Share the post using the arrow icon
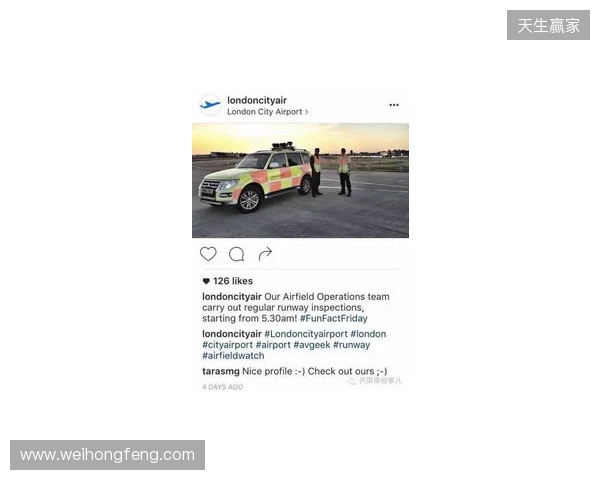 265,253
